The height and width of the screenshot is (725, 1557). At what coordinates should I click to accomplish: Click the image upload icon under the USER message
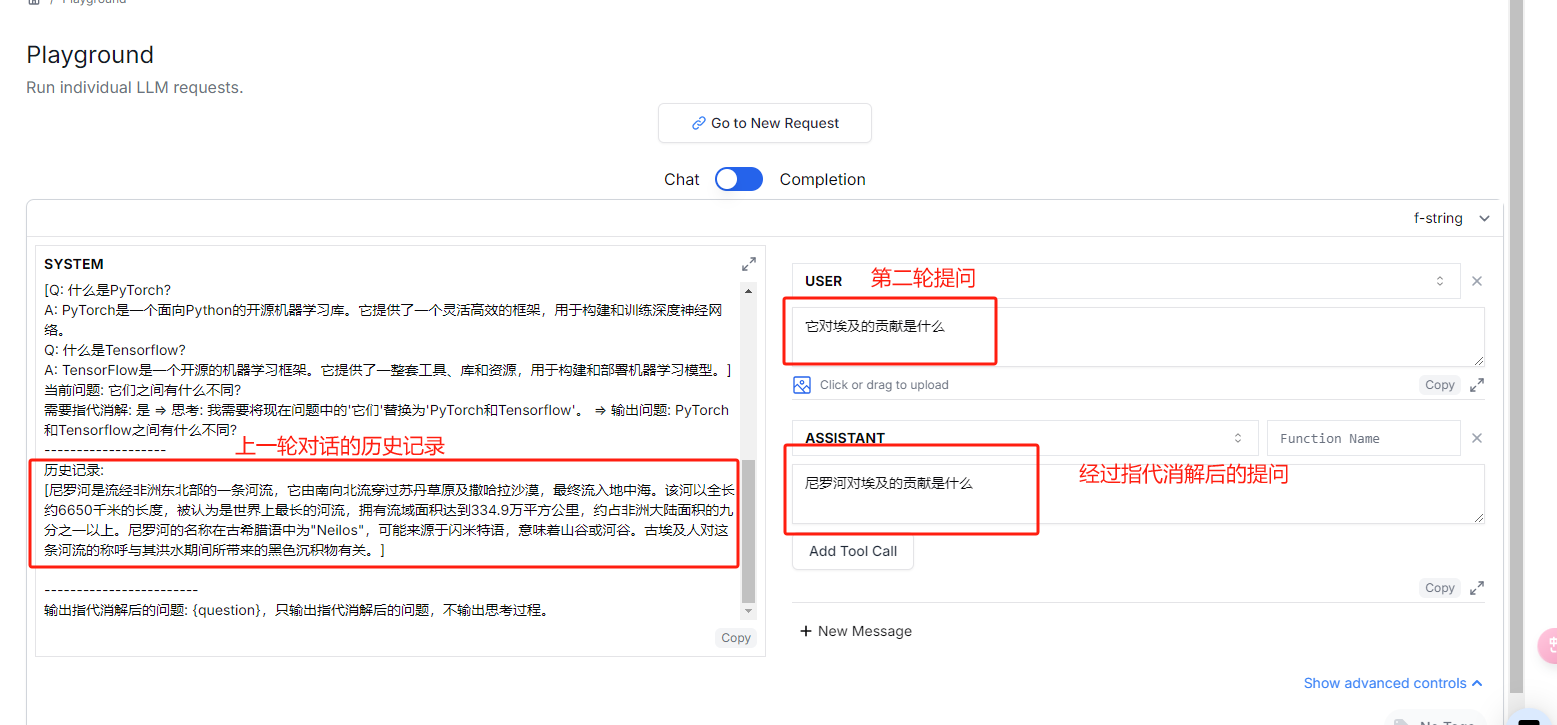802,385
